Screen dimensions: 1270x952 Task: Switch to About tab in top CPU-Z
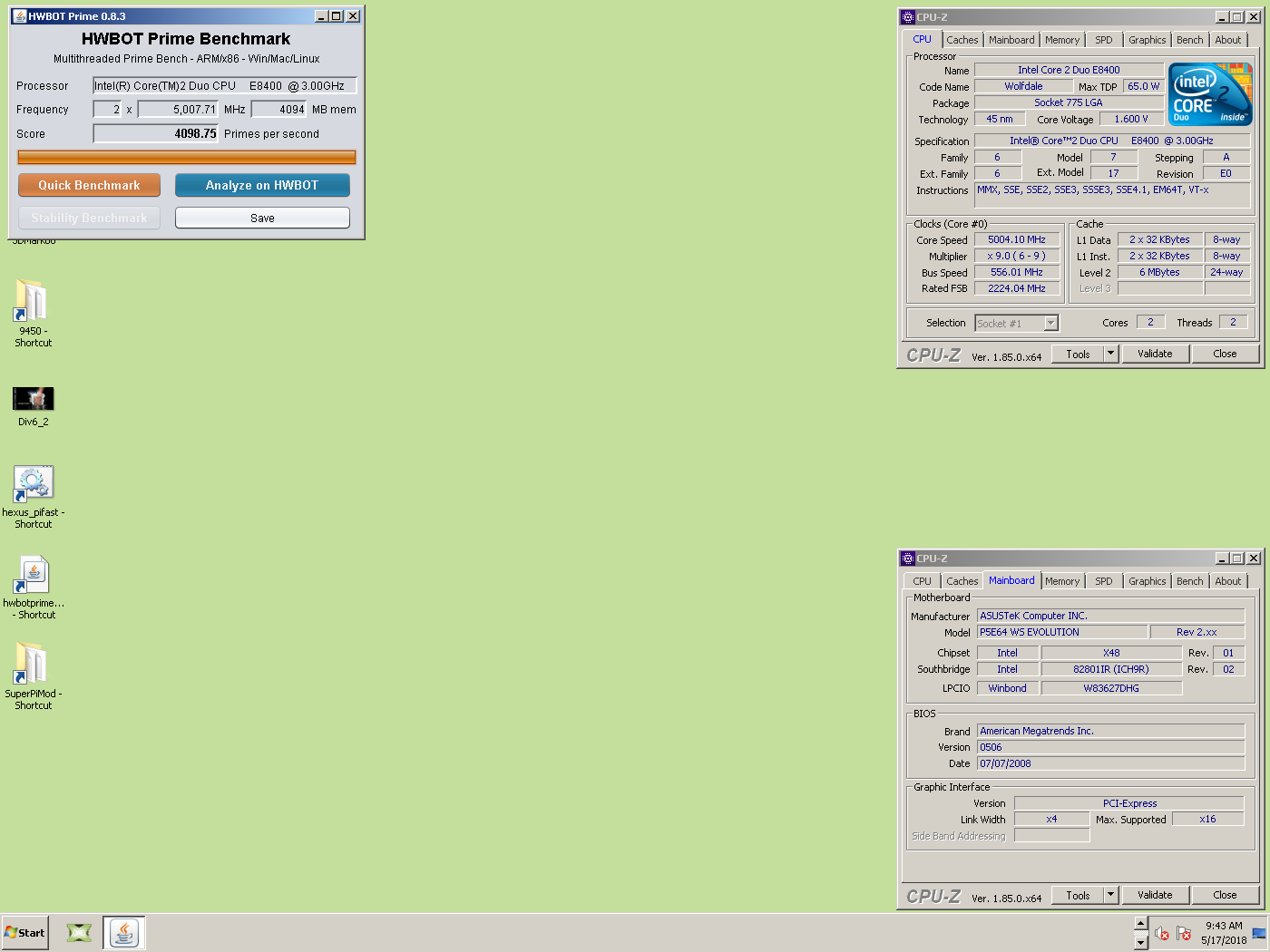click(1228, 40)
